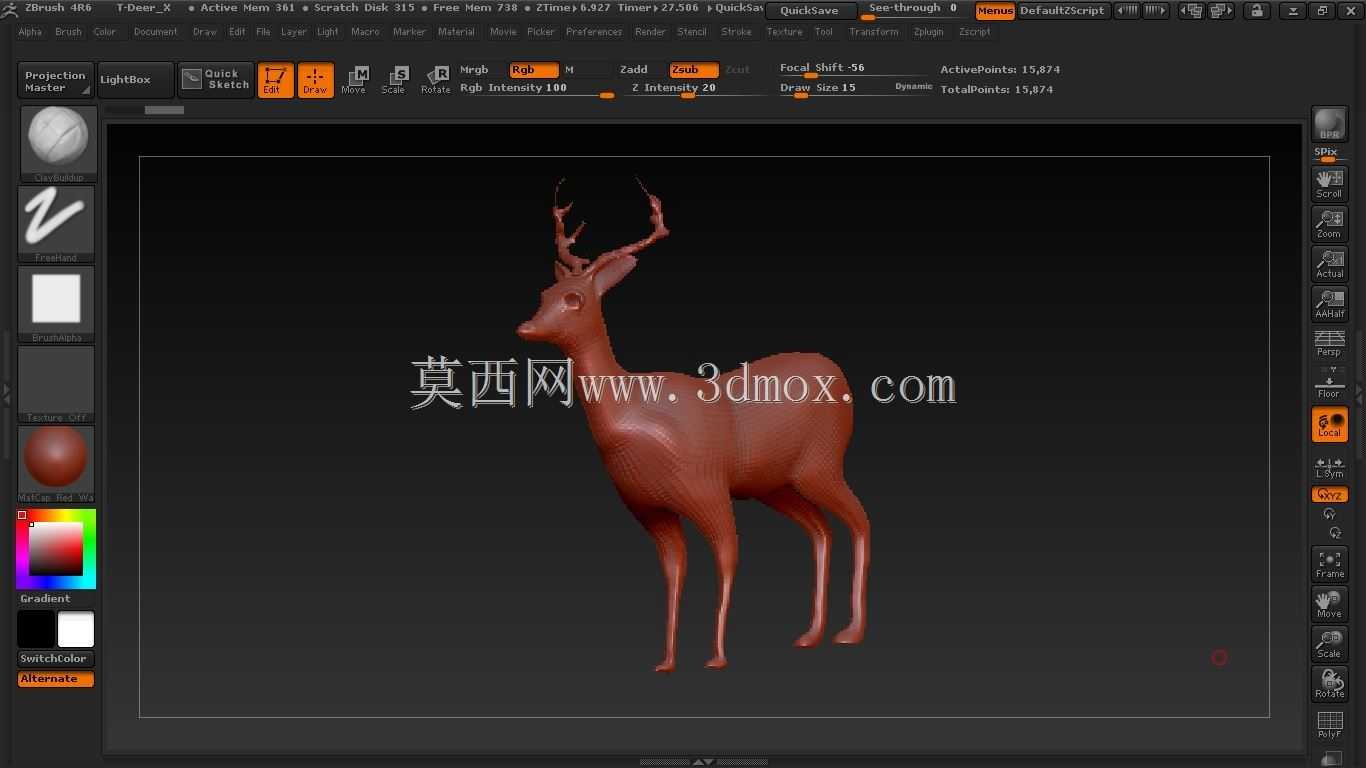Toggle Dynamic draw size
This screenshot has width=1366, height=768.
913,87
